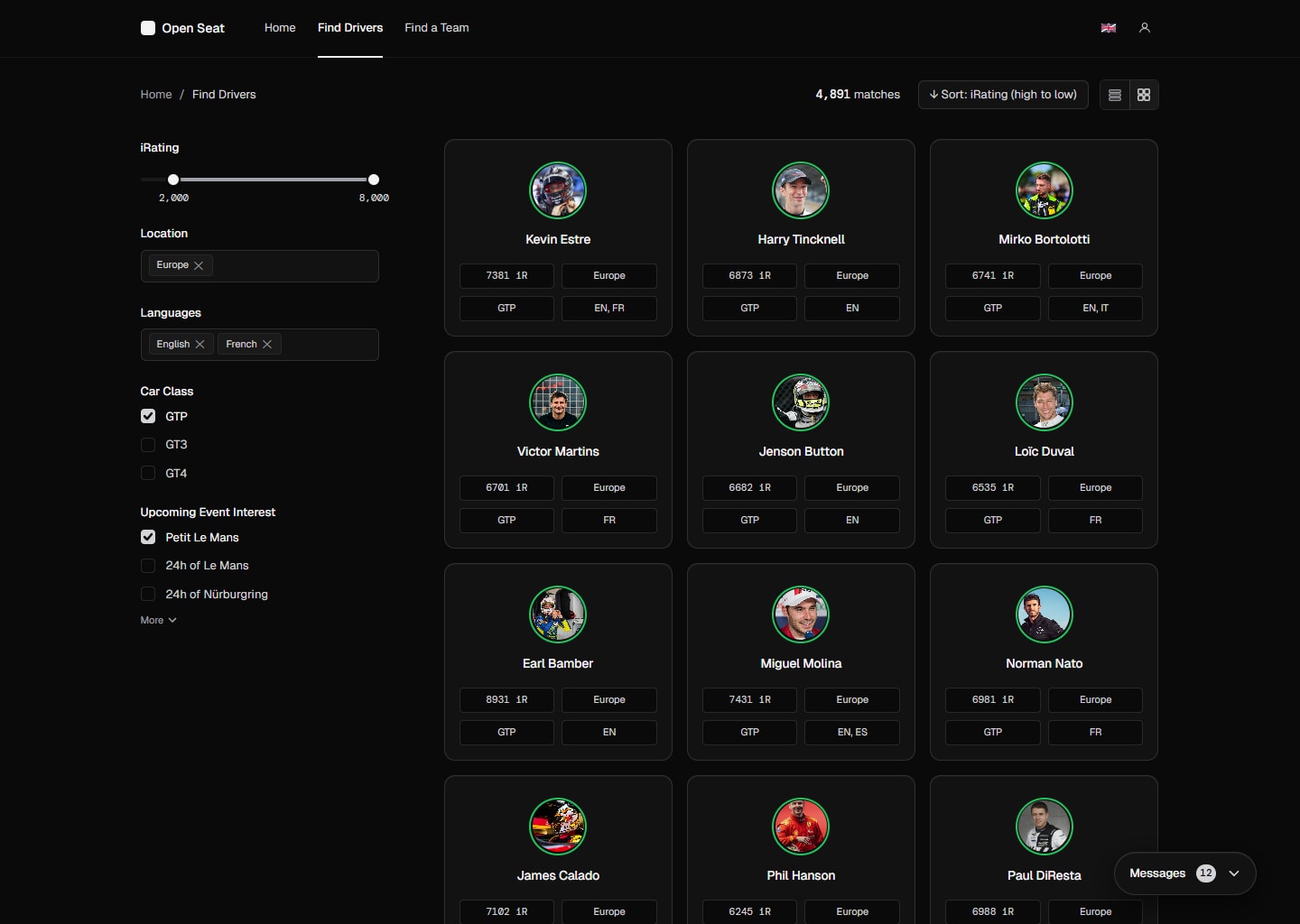Go to the Find a Team tab

[x=436, y=28]
